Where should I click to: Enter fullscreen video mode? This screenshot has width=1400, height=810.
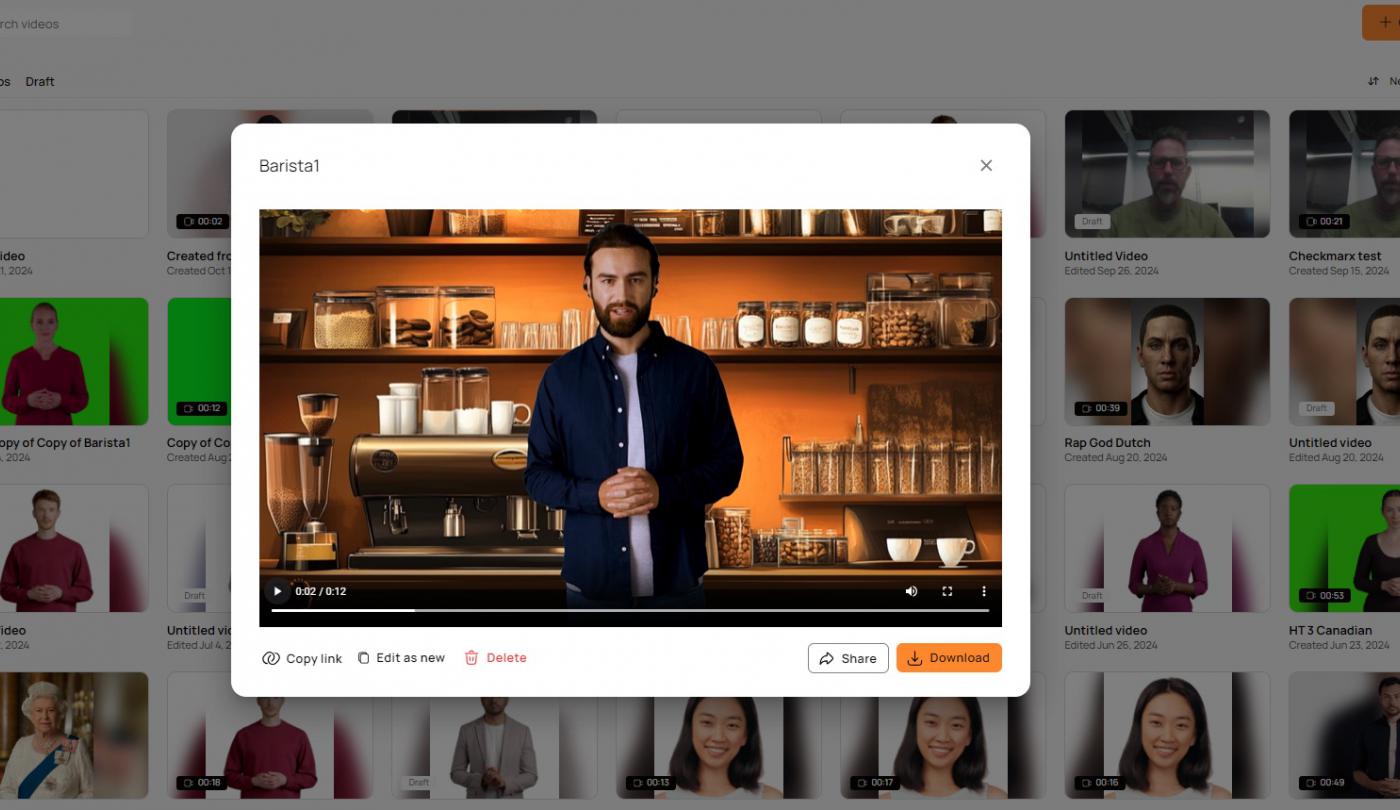pyautogui.click(x=947, y=591)
